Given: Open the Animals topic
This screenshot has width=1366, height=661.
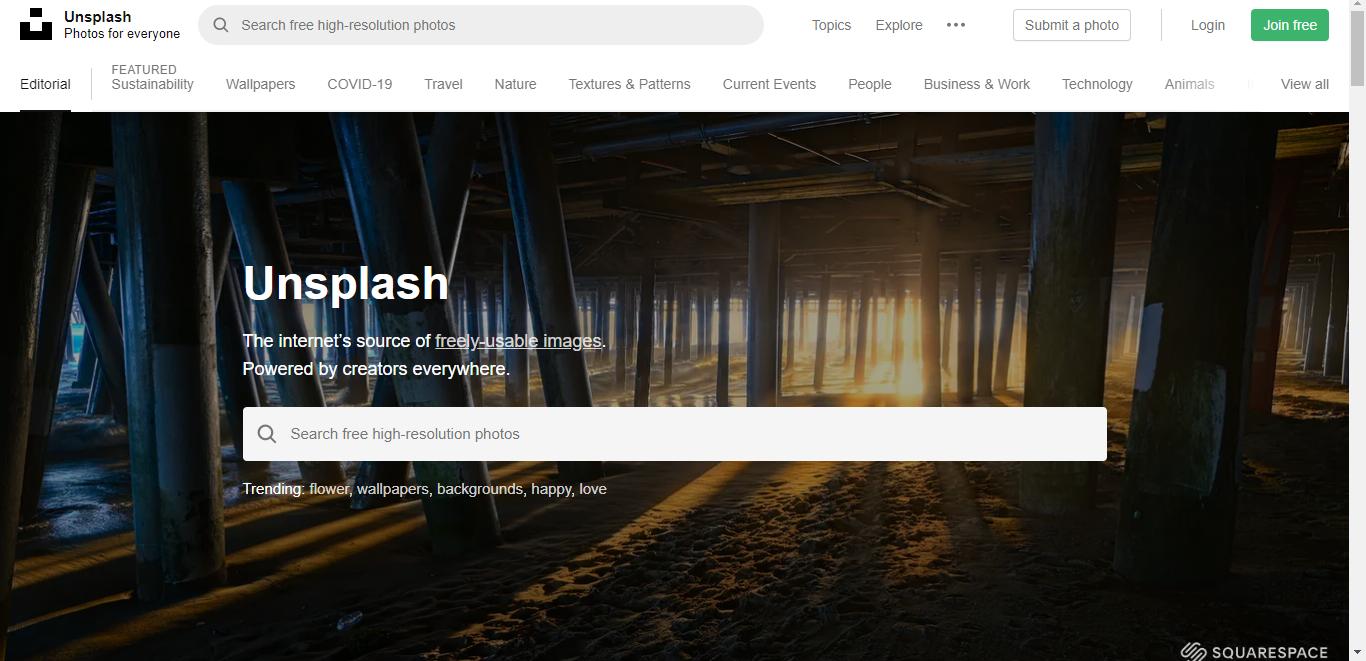Looking at the screenshot, I should click(1189, 84).
